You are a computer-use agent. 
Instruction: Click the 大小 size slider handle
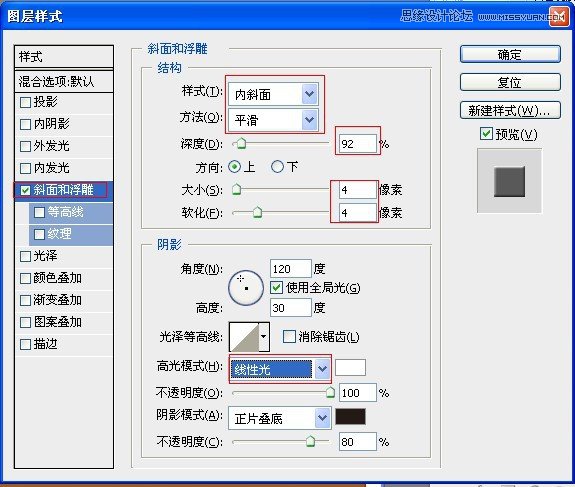[x=237, y=190]
